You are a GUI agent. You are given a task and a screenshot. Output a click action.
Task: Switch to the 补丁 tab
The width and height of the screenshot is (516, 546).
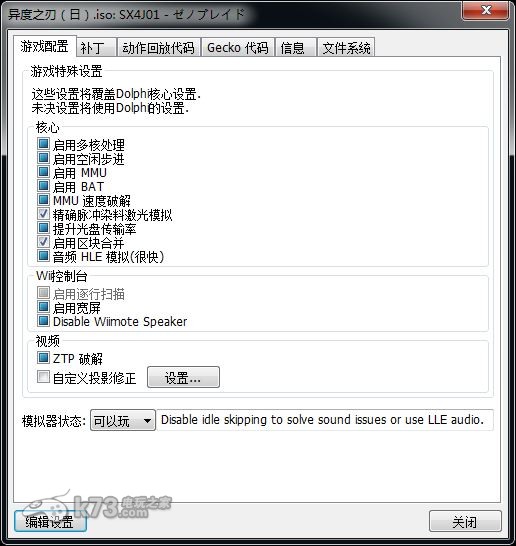click(x=96, y=47)
